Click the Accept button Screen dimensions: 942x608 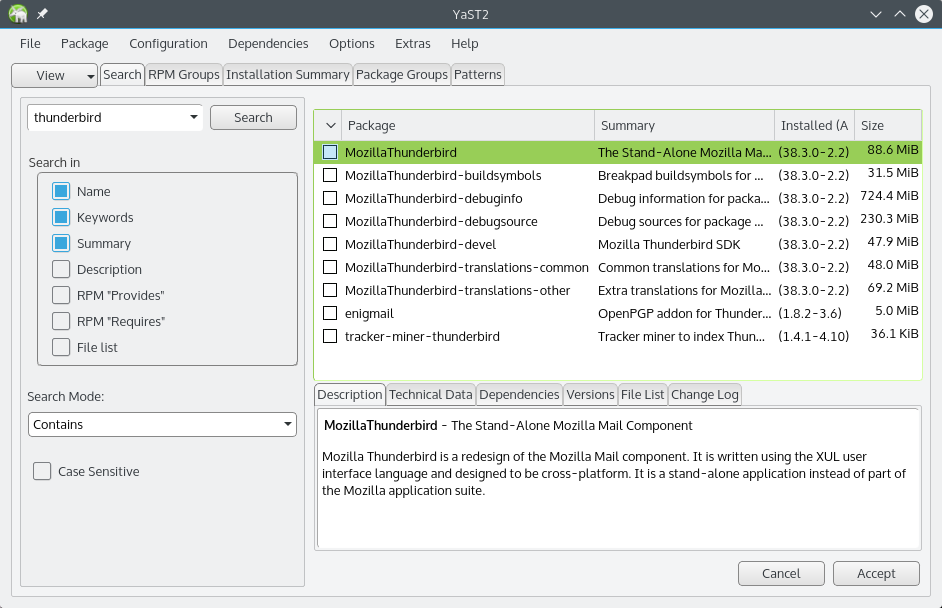point(876,574)
